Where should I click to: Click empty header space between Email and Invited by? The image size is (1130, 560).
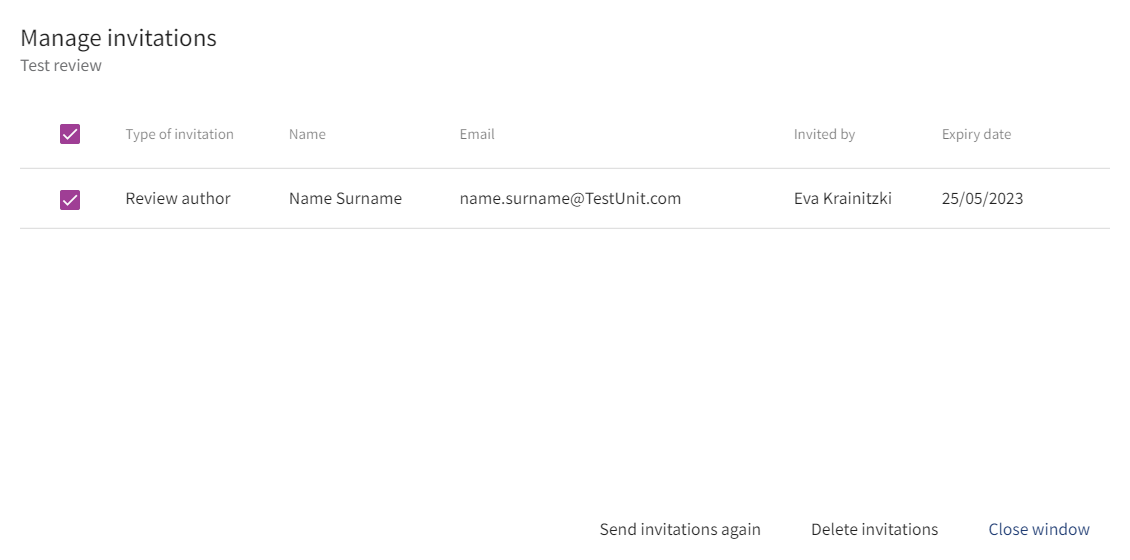coord(640,134)
